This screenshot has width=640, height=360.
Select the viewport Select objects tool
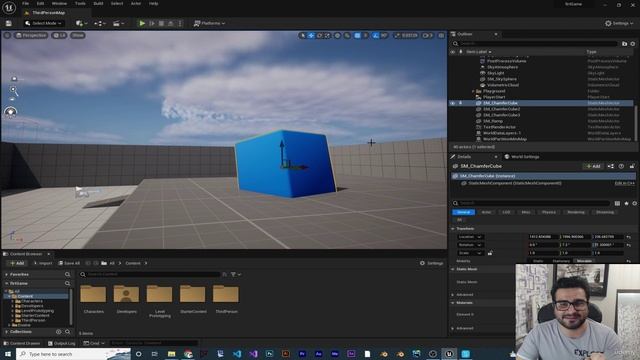pos(302,36)
